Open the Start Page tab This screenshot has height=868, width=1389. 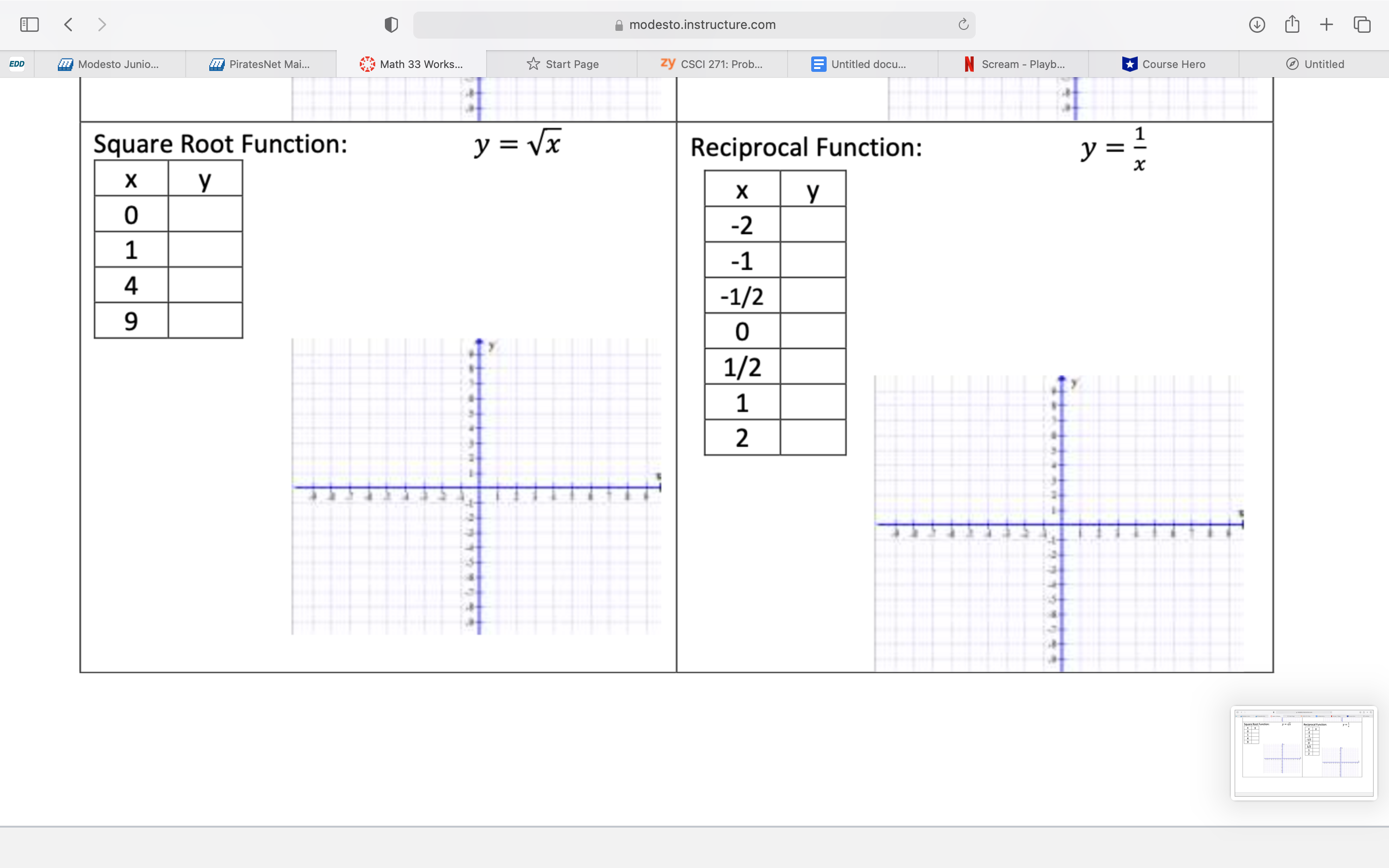tap(562, 64)
